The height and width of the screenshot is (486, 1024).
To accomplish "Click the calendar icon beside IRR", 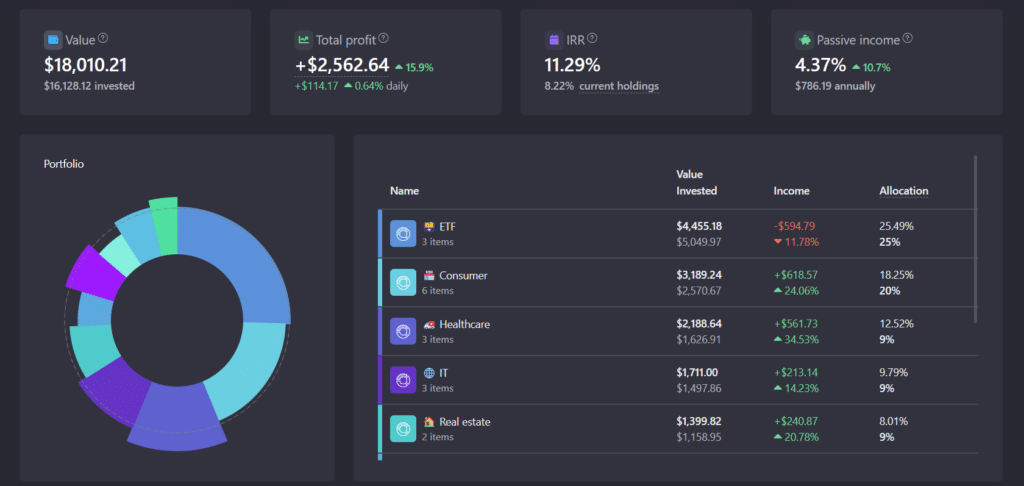I will [554, 40].
